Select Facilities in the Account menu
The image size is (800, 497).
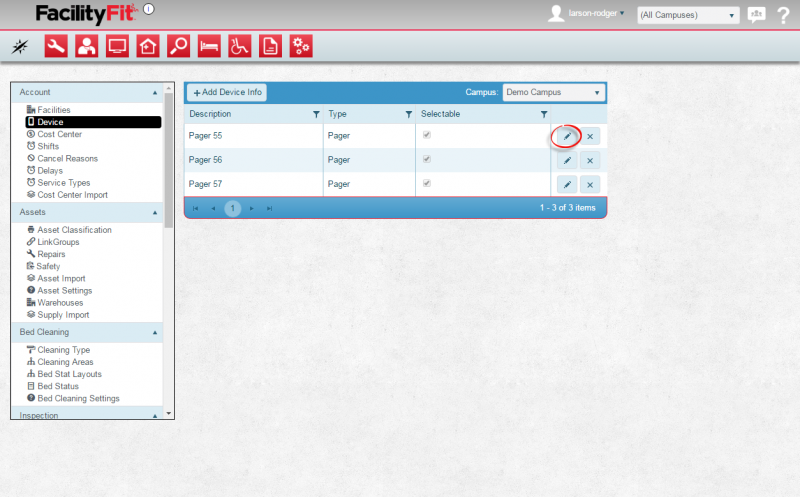[54, 110]
